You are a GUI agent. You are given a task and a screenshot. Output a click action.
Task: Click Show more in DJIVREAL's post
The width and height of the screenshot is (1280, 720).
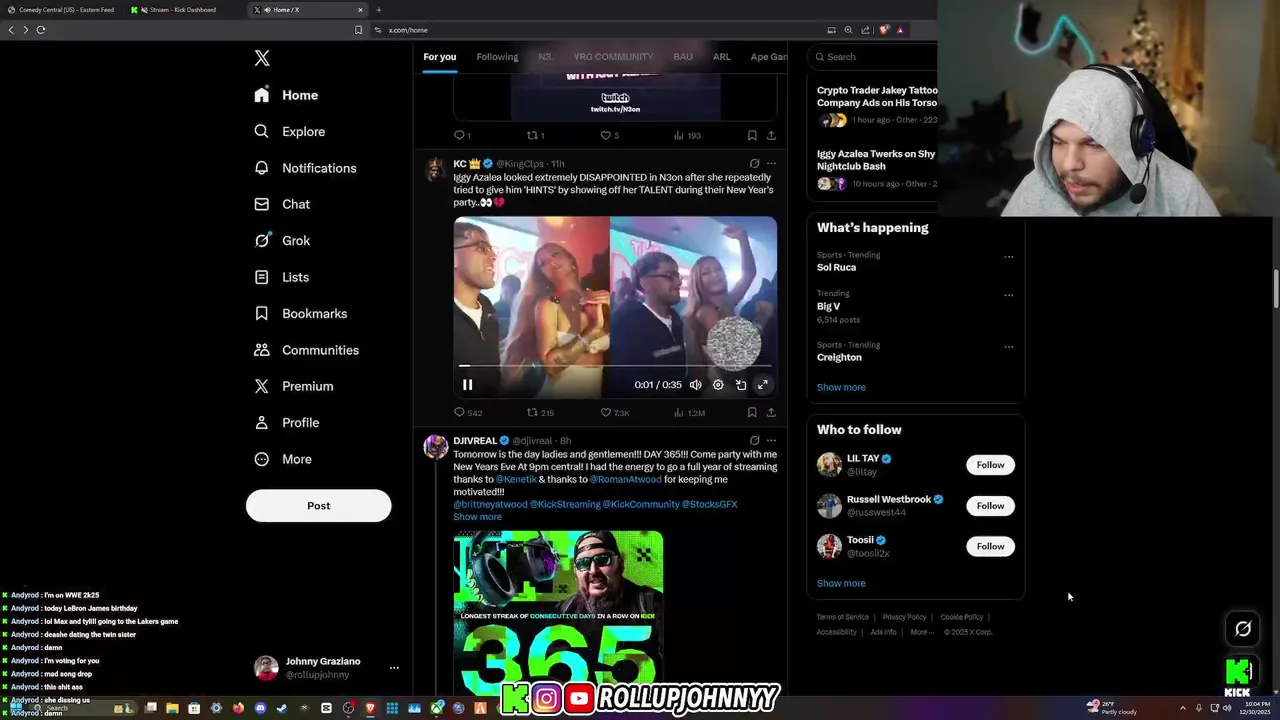coord(477,517)
